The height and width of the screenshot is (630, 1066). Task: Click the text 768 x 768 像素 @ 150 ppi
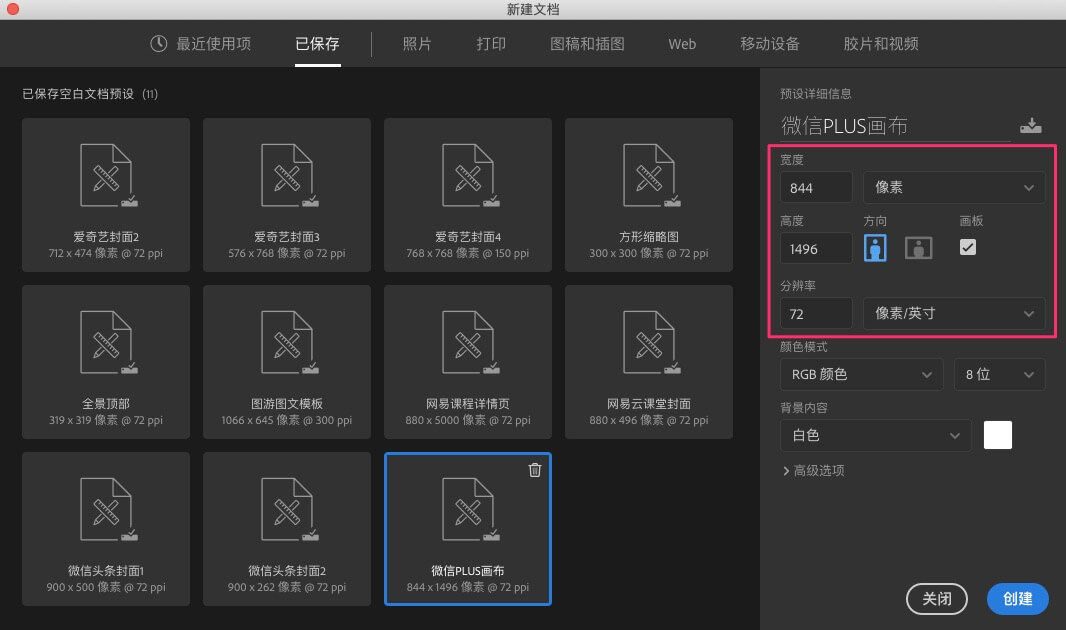(468, 253)
